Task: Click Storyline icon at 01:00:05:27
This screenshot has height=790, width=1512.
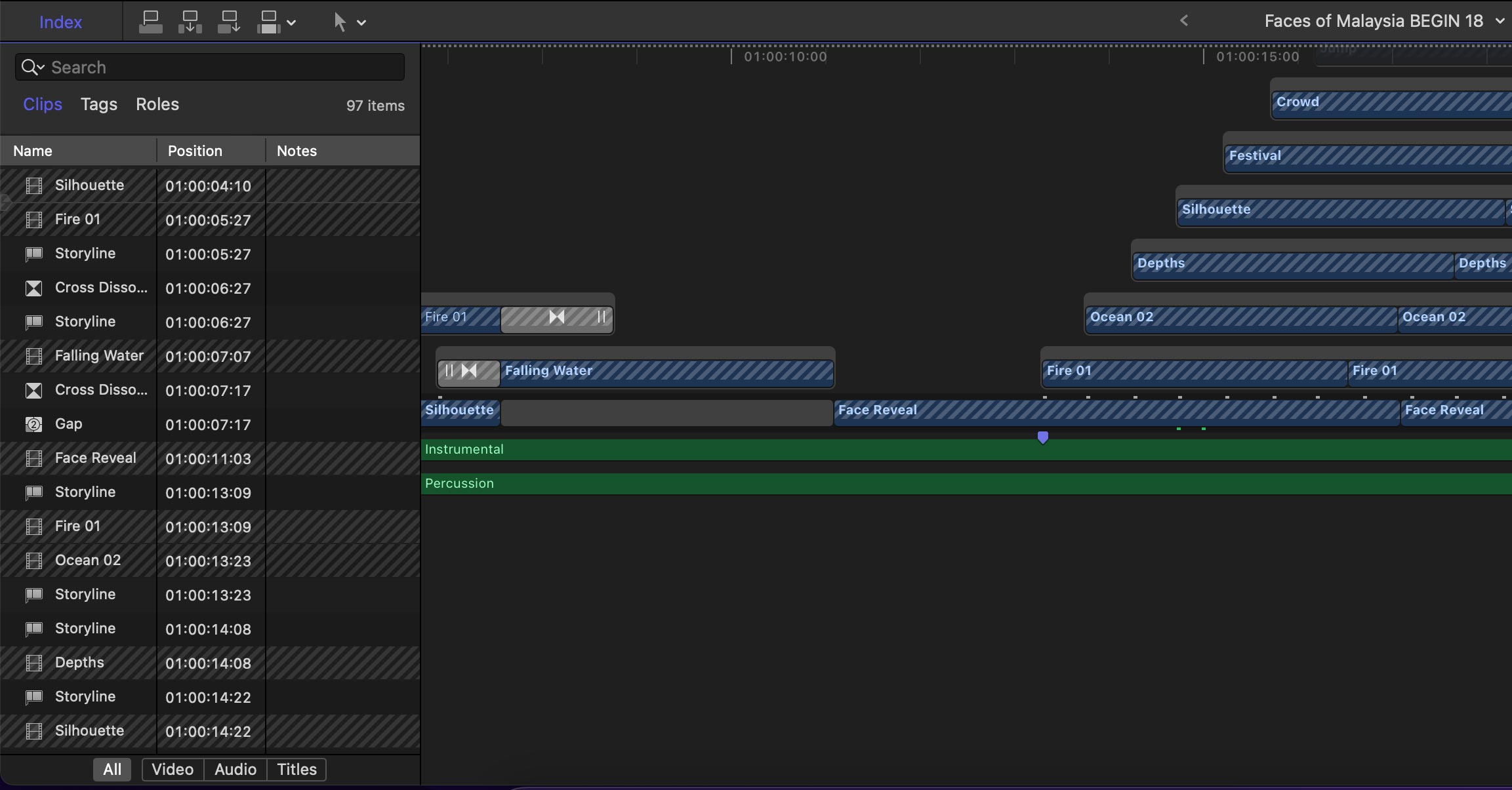Action: (x=33, y=254)
